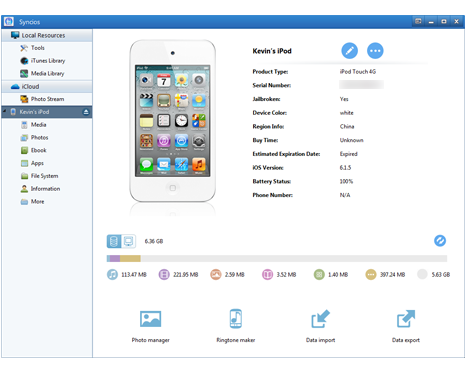Click the Region Info China value
The image size is (465, 372).
pos(347,127)
